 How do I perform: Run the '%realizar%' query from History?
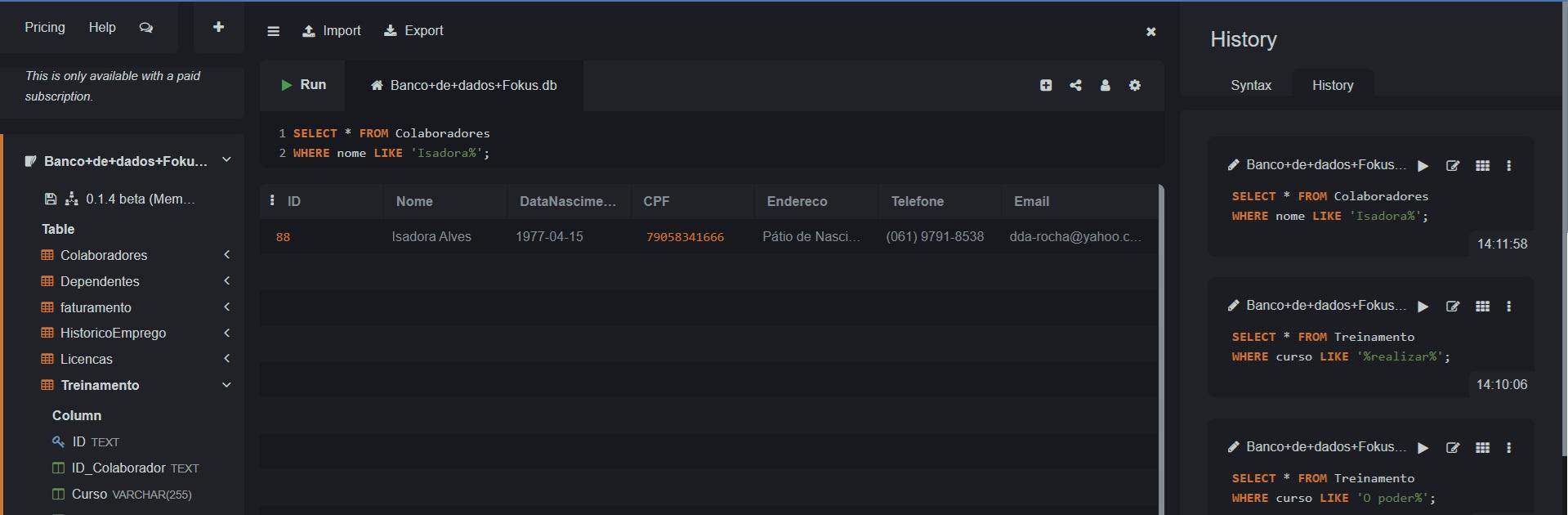click(1423, 307)
